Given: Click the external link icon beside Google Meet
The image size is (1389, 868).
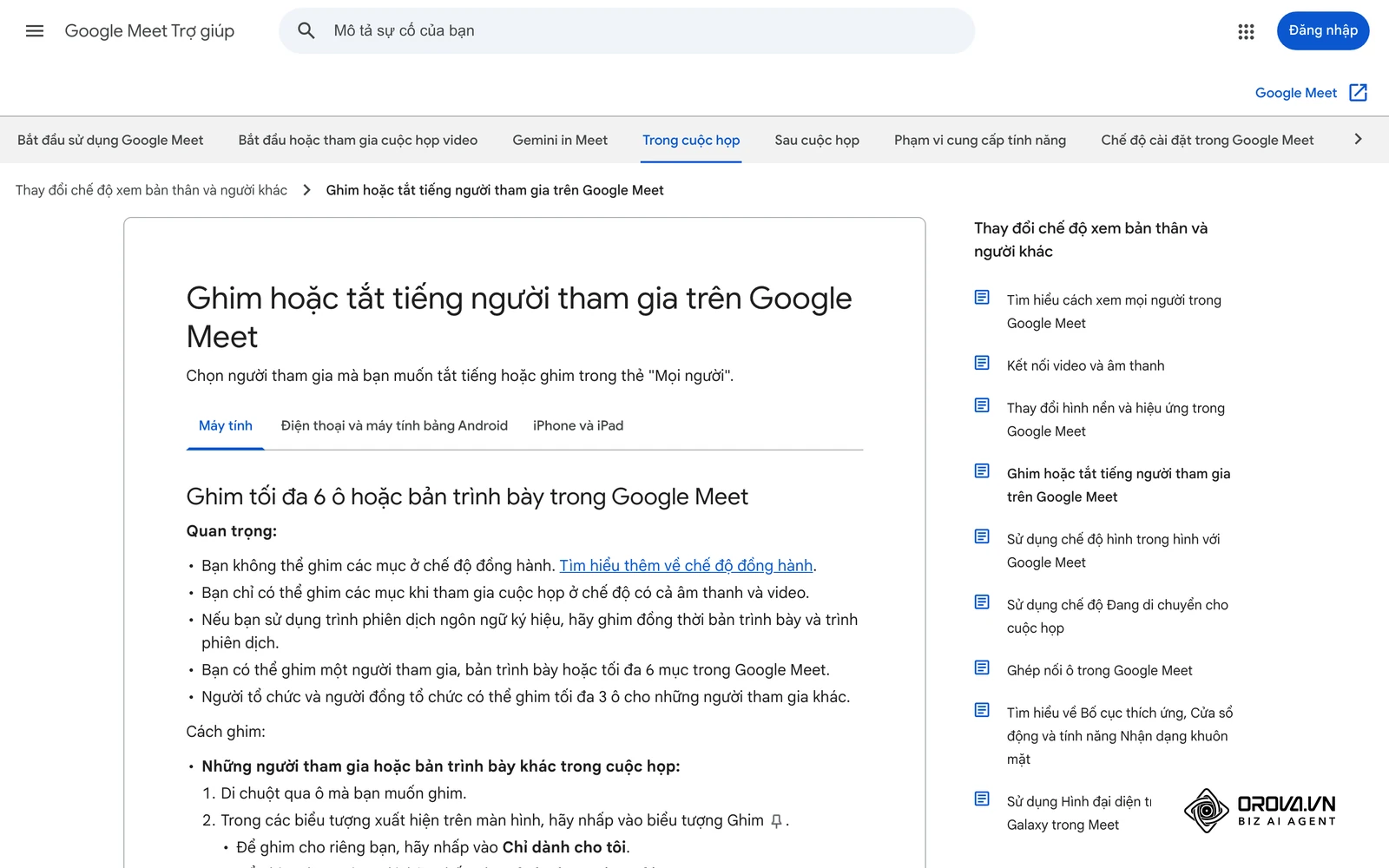Looking at the screenshot, I should pos(1359,93).
